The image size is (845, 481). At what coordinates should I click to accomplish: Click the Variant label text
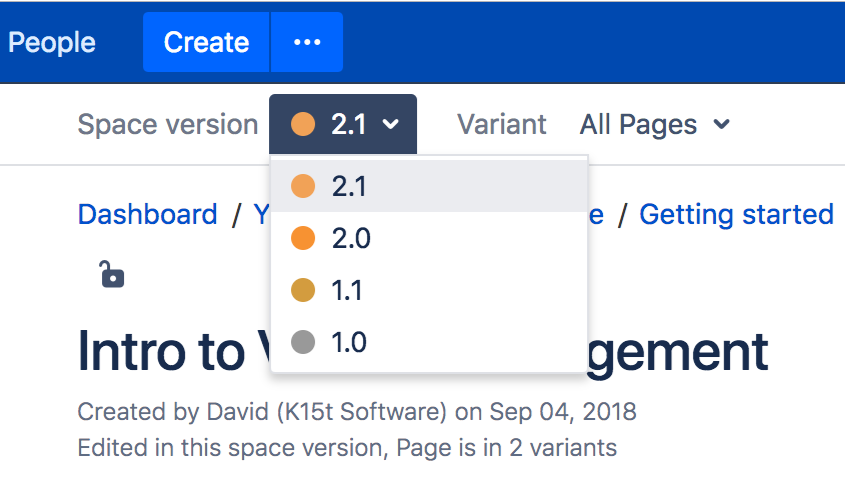(502, 124)
